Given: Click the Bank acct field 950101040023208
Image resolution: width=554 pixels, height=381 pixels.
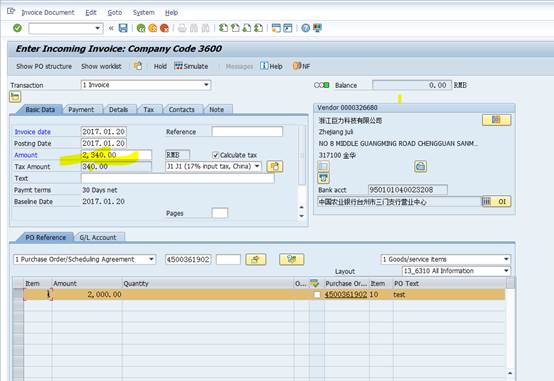Looking at the screenshot, I should (408, 190).
